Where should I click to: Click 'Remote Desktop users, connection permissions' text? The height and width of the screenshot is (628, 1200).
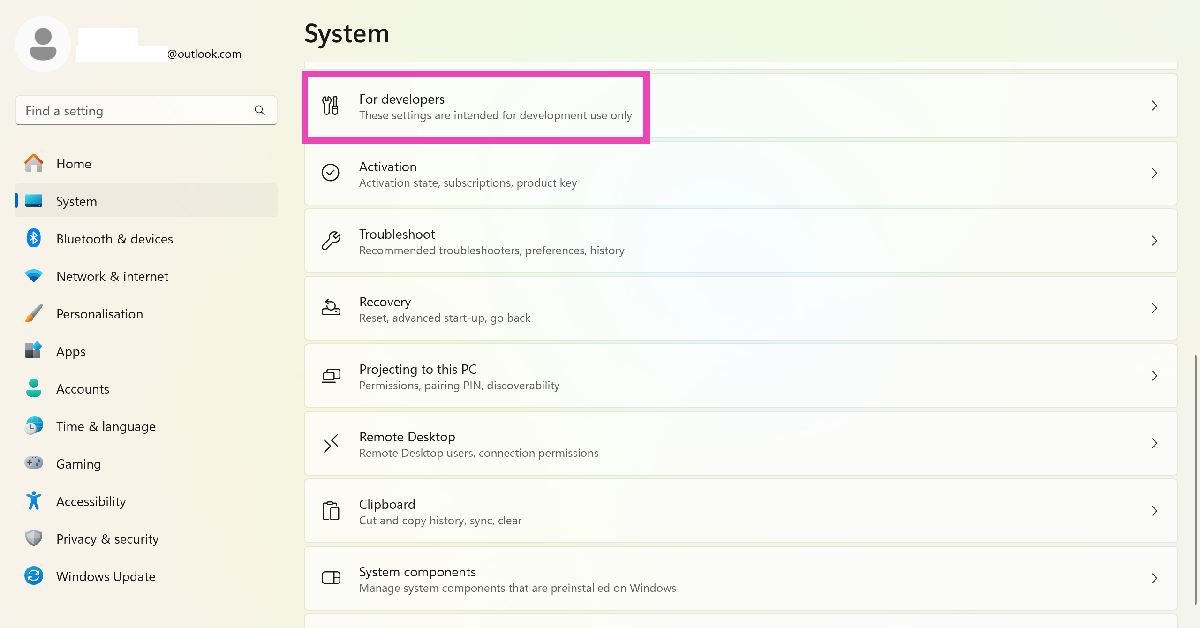point(479,453)
